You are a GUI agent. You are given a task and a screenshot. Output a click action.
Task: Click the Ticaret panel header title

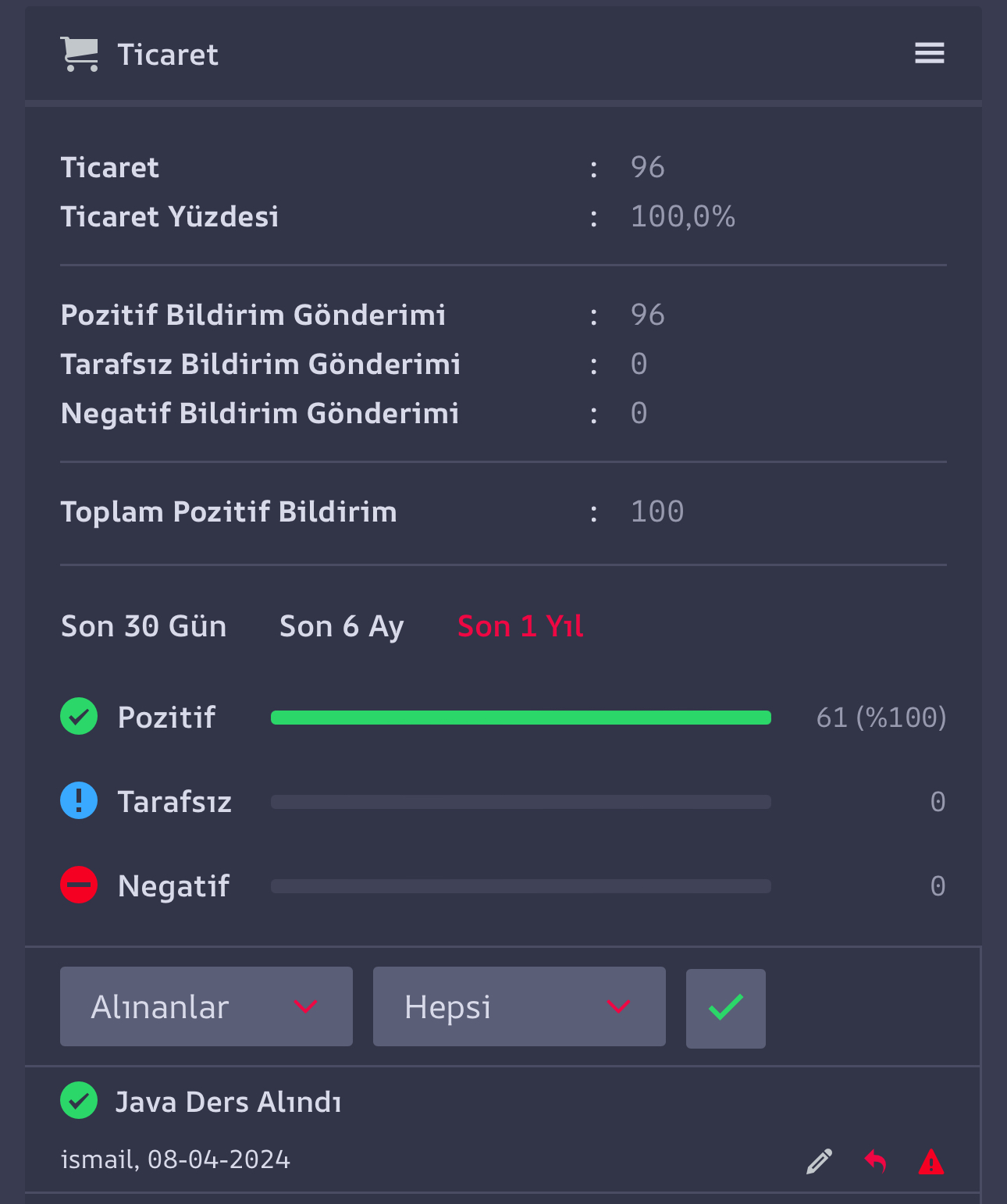(x=168, y=55)
